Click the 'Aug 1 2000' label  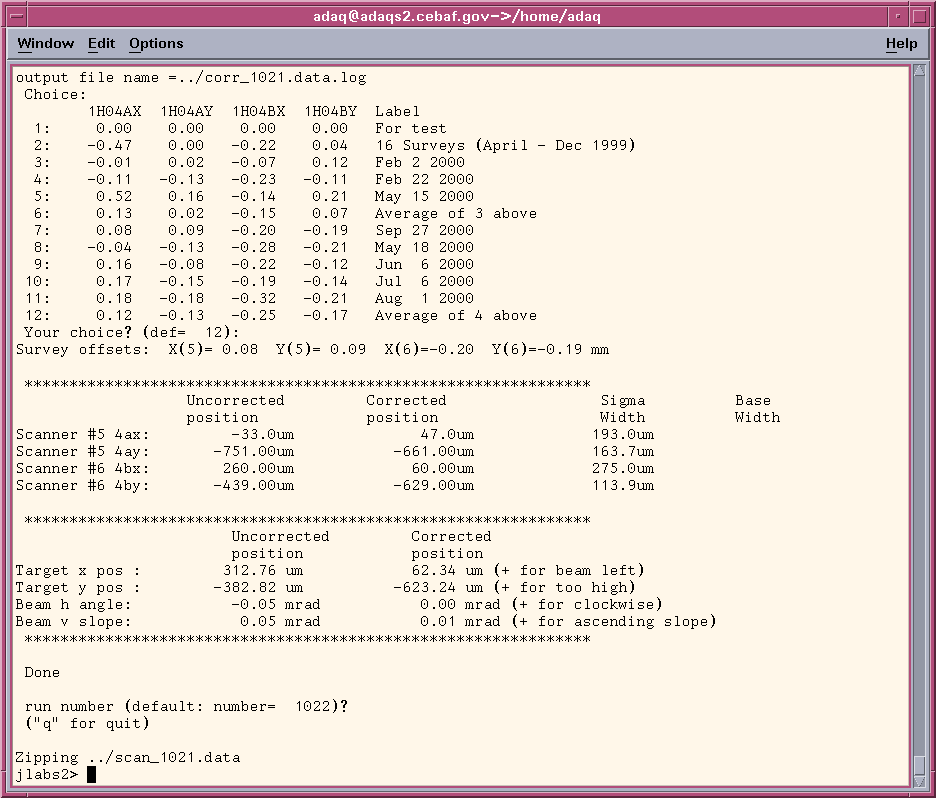tap(424, 298)
